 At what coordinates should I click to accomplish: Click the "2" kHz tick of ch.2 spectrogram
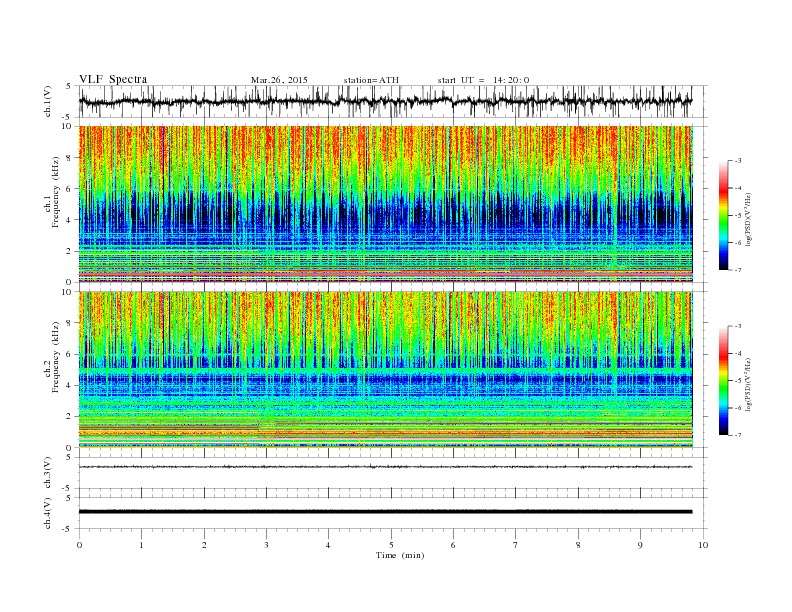tap(69, 417)
